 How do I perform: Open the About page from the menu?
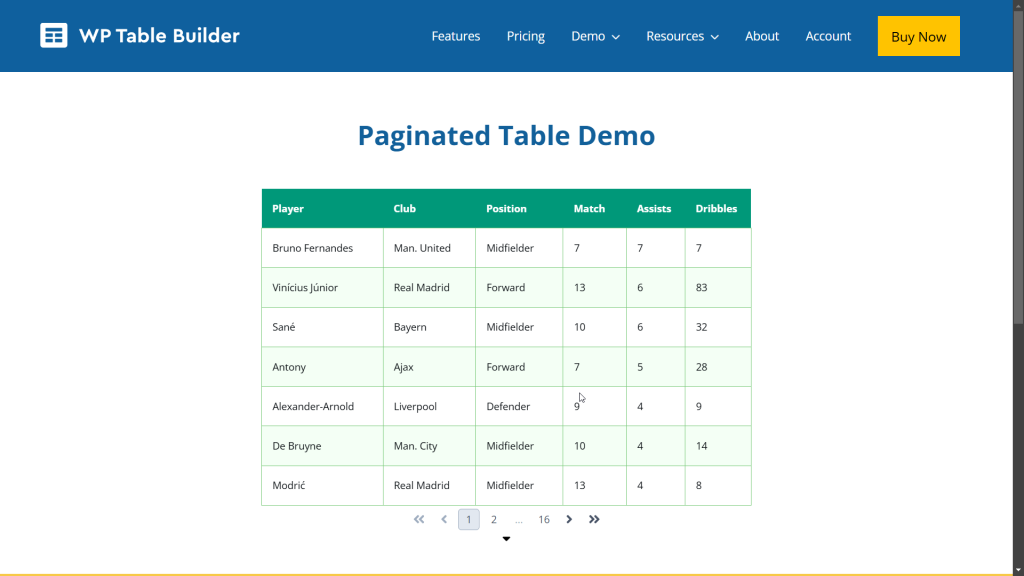(x=761, y=36)
